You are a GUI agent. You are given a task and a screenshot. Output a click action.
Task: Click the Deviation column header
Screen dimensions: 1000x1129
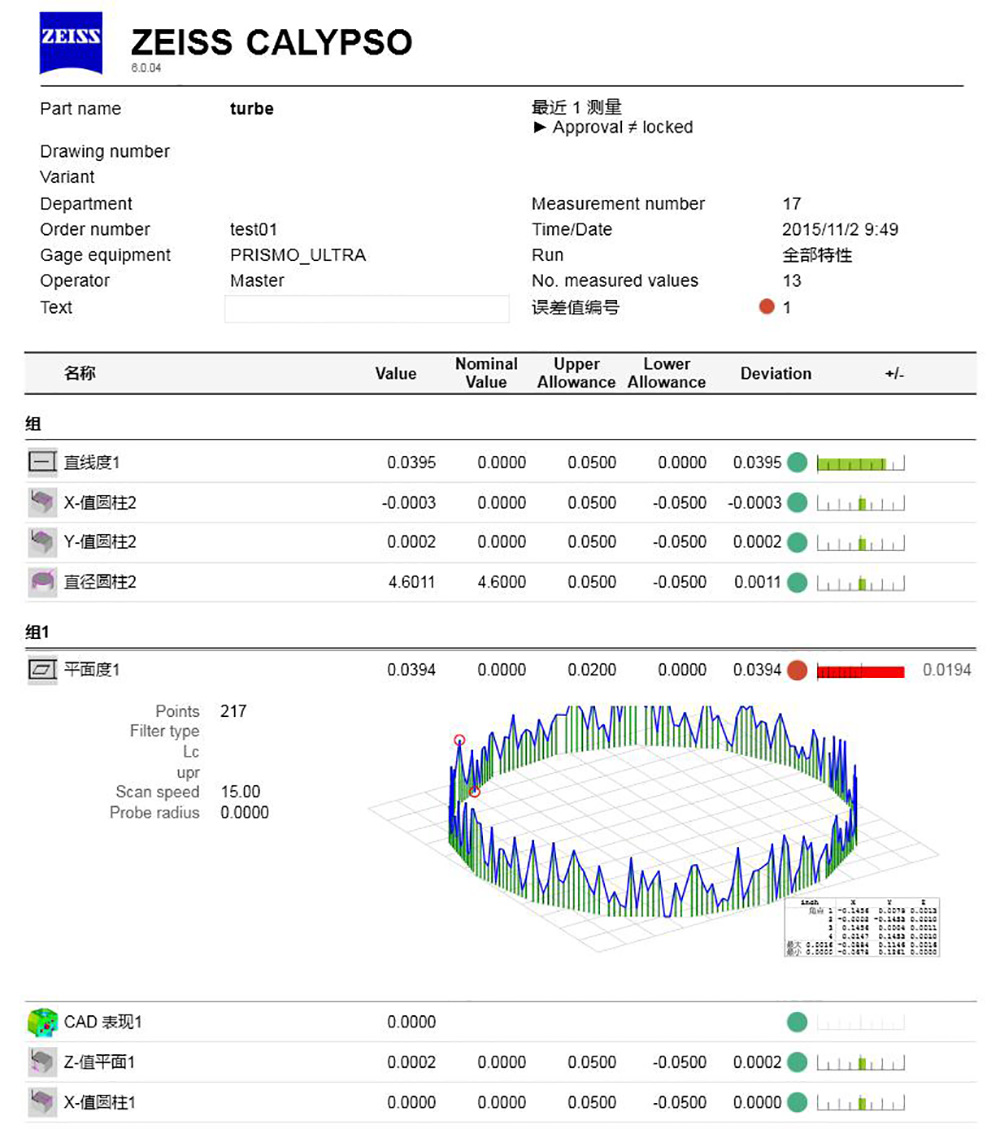776,374
